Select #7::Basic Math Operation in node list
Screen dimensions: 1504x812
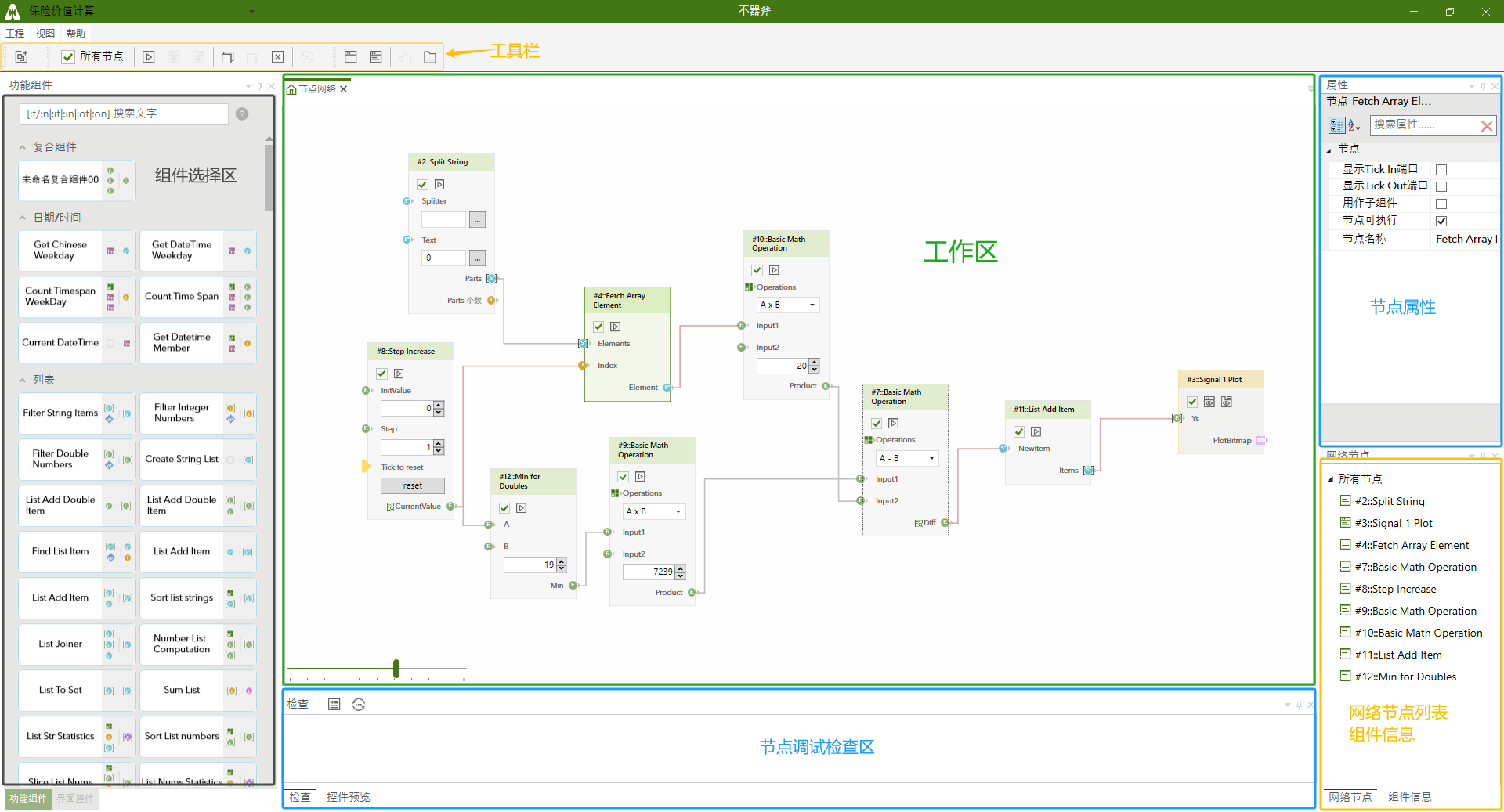1415,567
